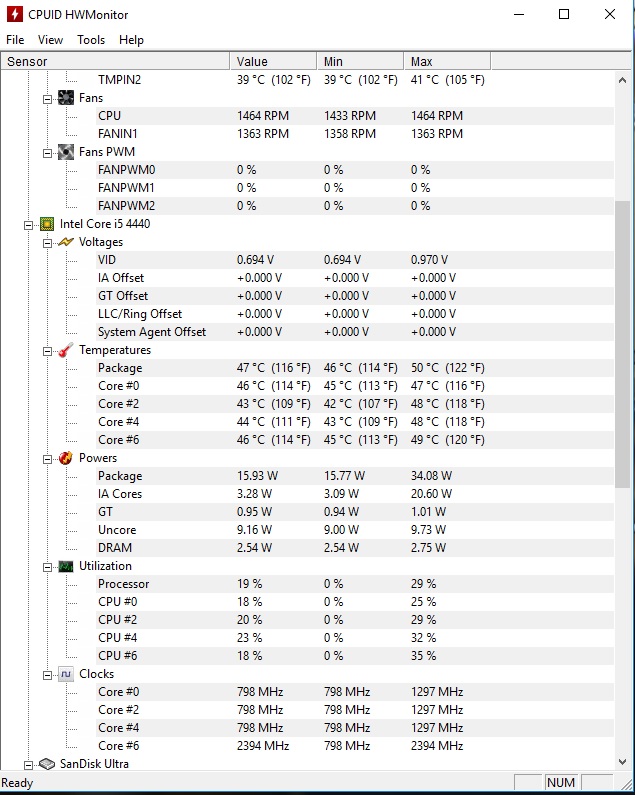Screen dimensions: 635x795
Task: Collapse the Intel Core i5 4440 node
Action: click(29, 224)
